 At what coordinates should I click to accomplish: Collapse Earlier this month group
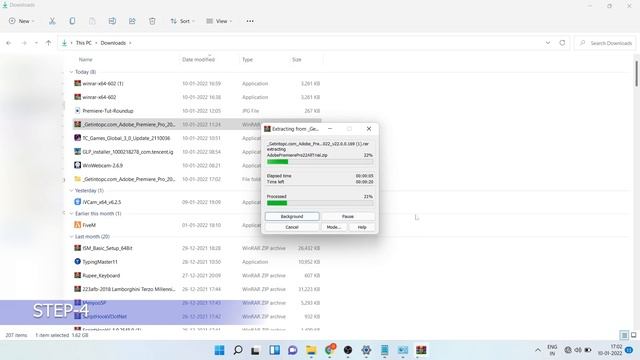(71, 213)
